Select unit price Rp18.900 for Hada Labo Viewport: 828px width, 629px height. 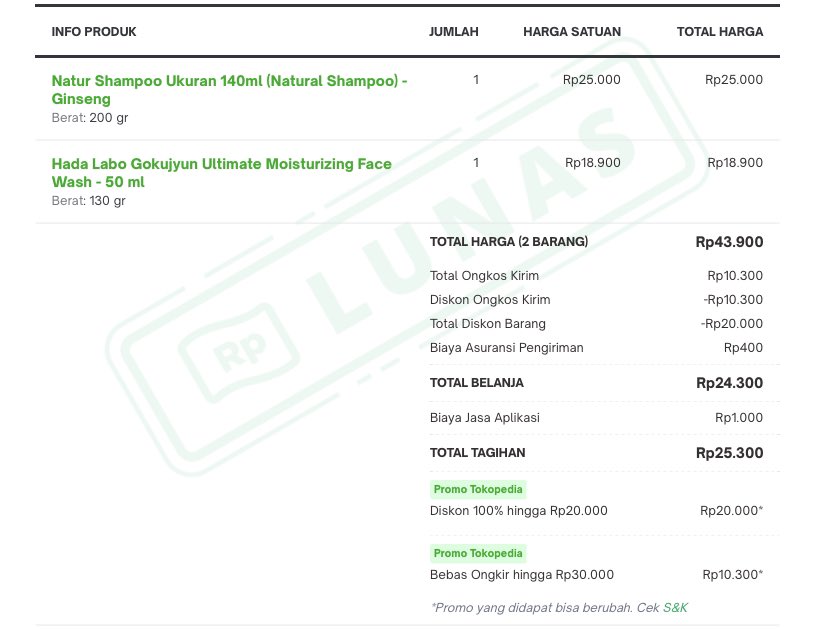pos(592,163)
